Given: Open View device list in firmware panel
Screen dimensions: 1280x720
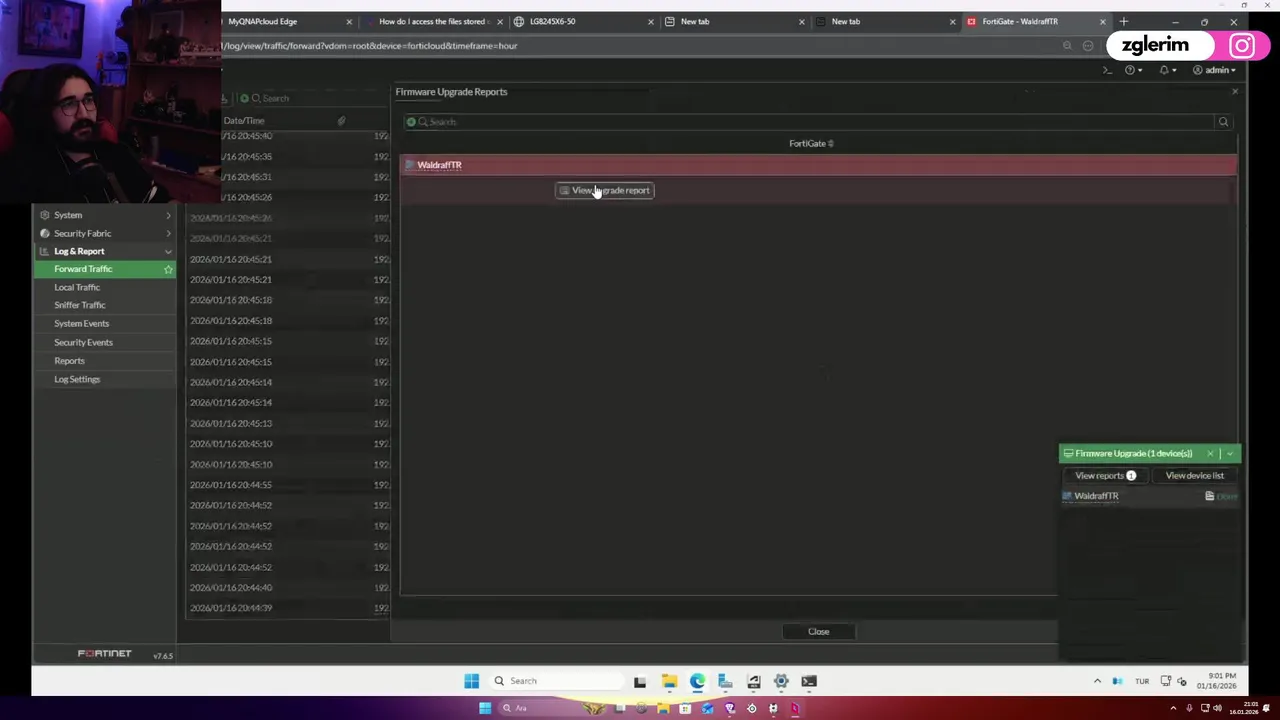Looking at the screenshot, I should pyautogui.click(x=1194, y=476).
